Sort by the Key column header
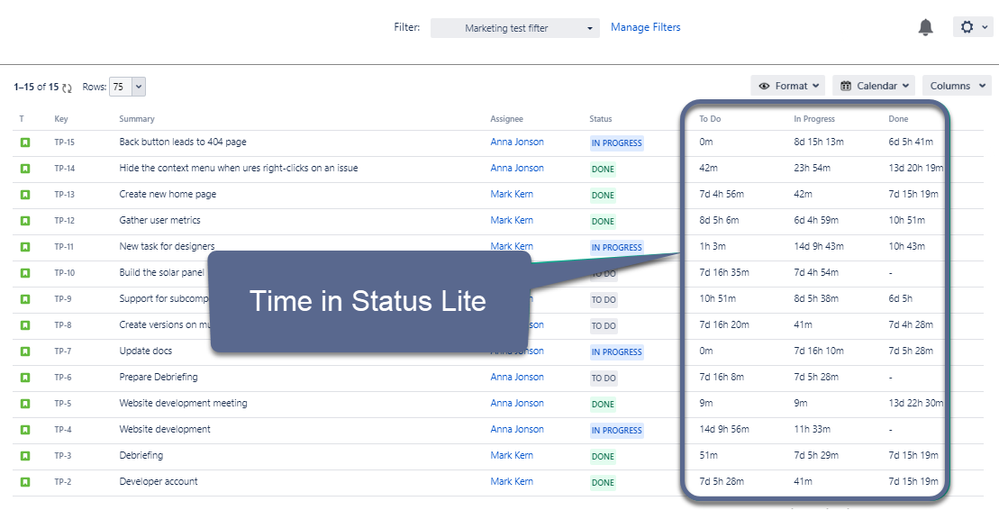The image size is (999, 530). click(61, 119)
